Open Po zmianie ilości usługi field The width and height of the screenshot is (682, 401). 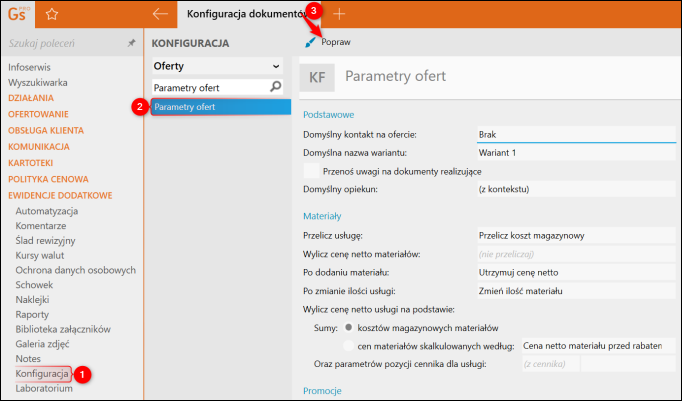576,291
